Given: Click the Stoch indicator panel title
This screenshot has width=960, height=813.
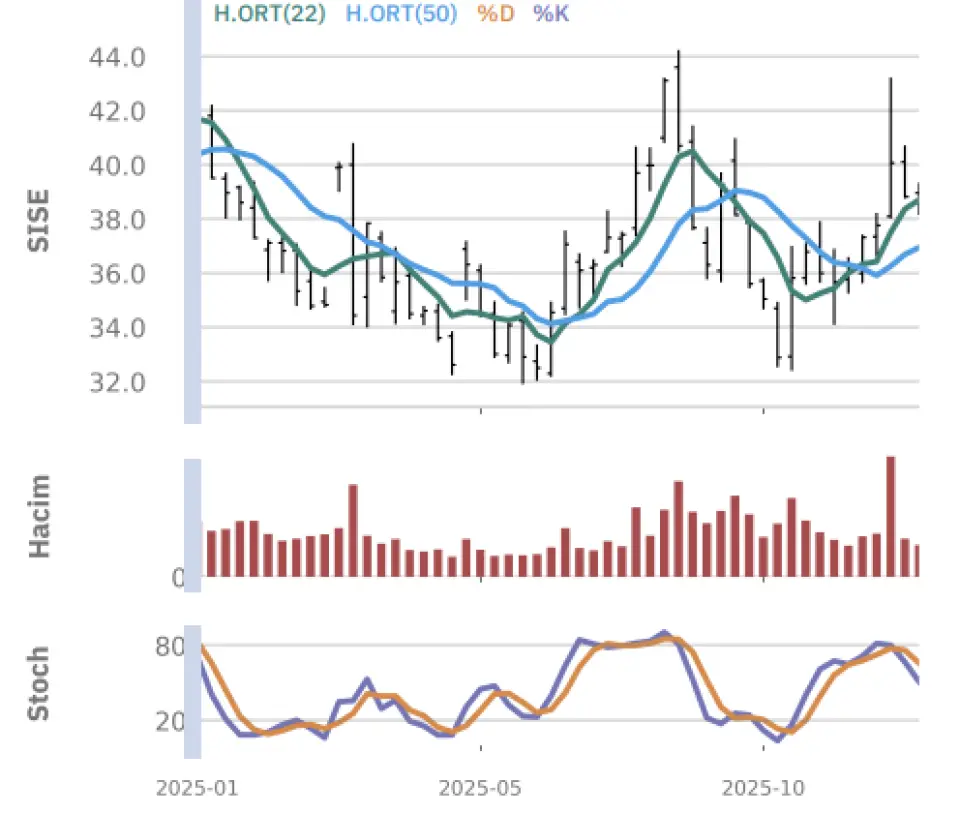Looking at the screenshot, I should click(39, 684).
